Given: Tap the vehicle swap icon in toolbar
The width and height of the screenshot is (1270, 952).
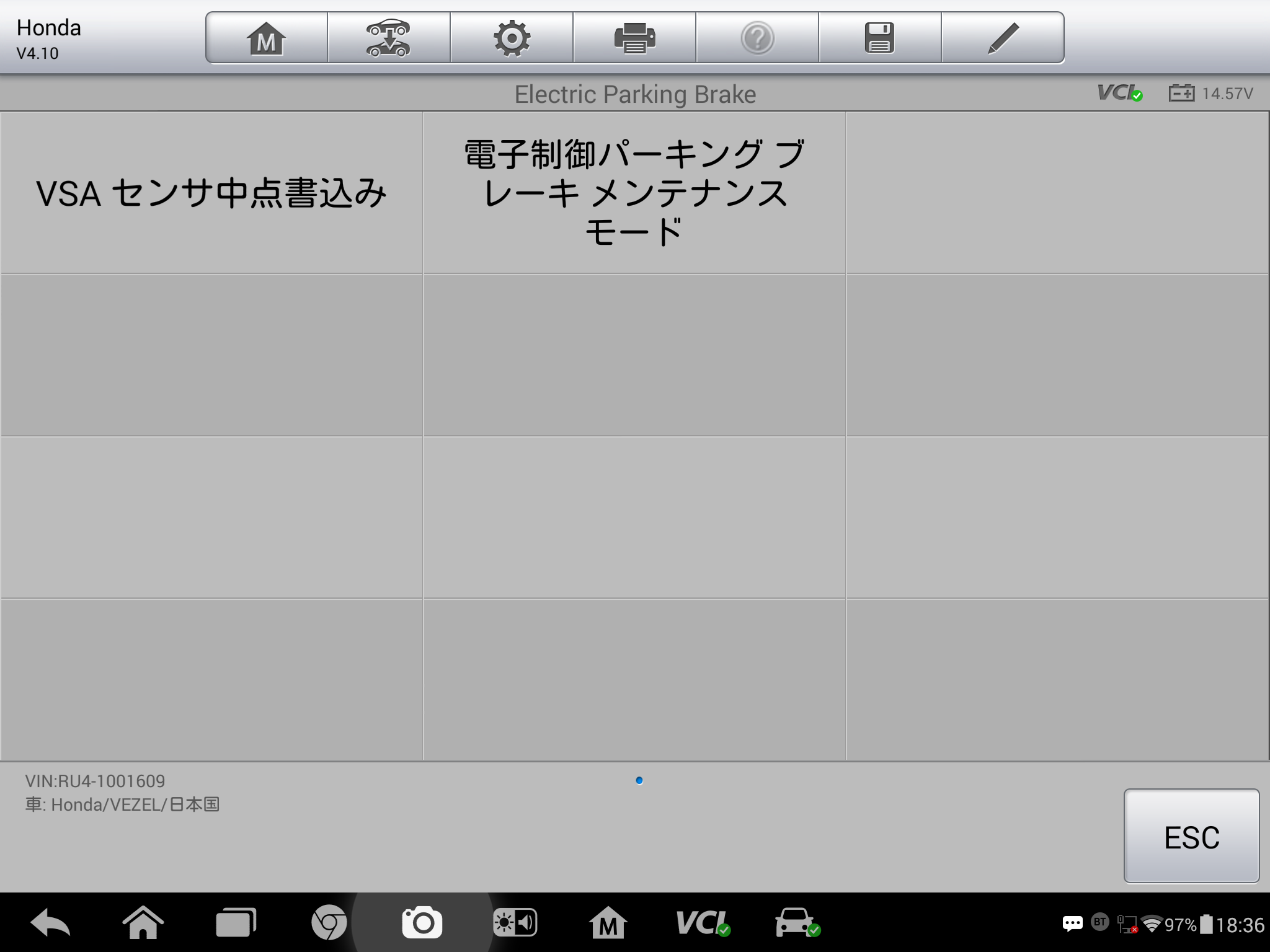Looking at the screenshot, I should click(389, 38).
